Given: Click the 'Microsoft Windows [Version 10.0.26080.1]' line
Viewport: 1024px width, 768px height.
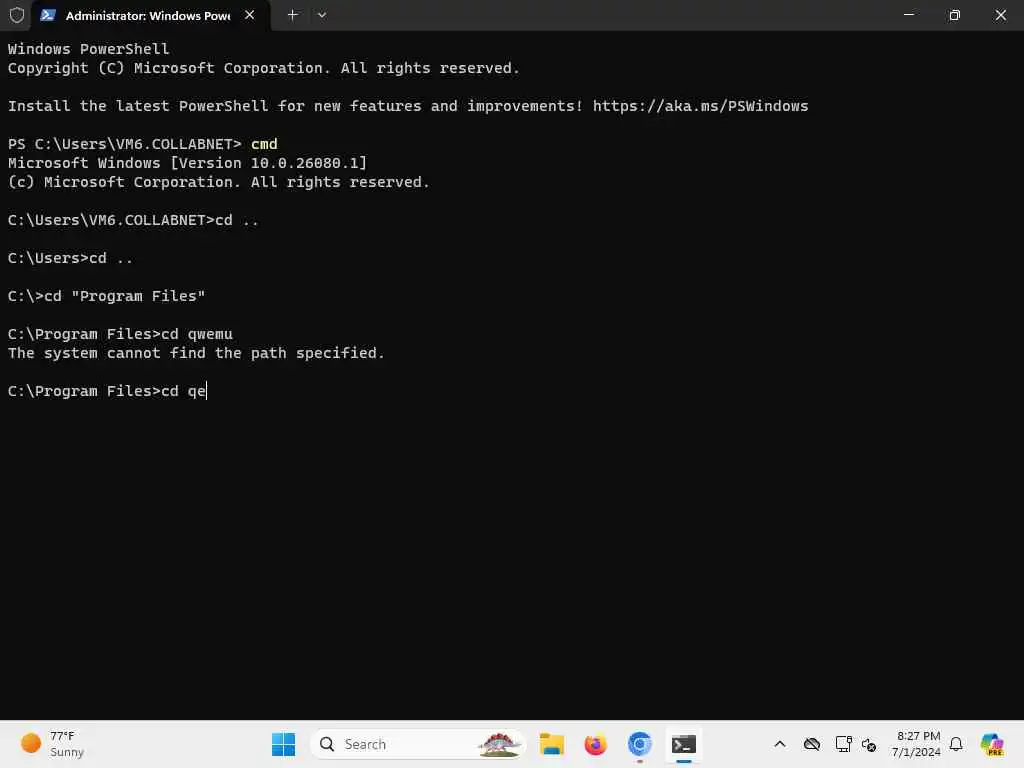Looking at the screenshot, I should click(187, 163).
